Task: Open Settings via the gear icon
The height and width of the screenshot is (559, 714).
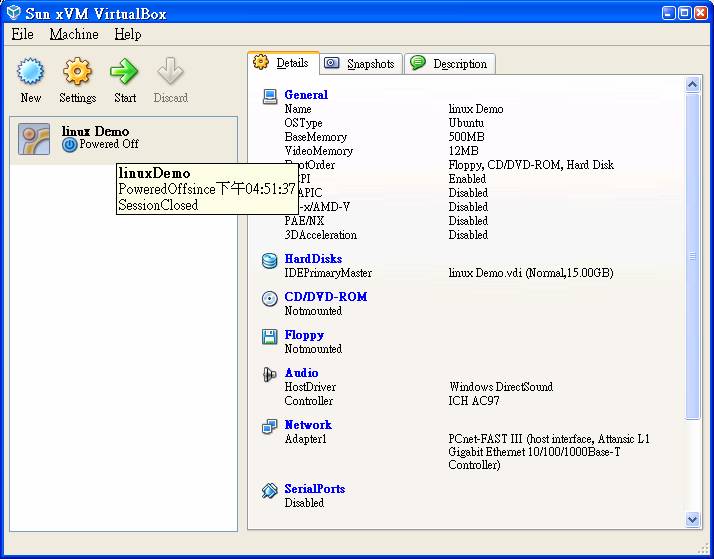Action: [77, 71]
